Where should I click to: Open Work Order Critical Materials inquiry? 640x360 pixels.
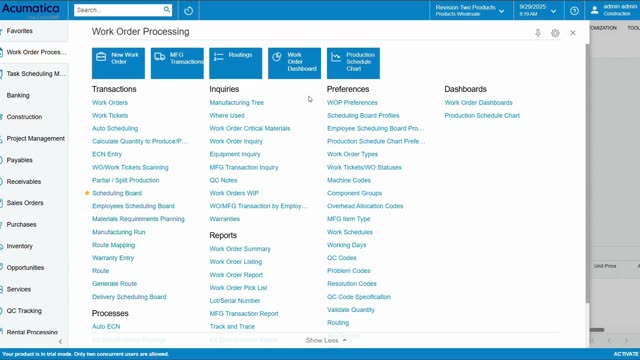(x=250, y=129)
